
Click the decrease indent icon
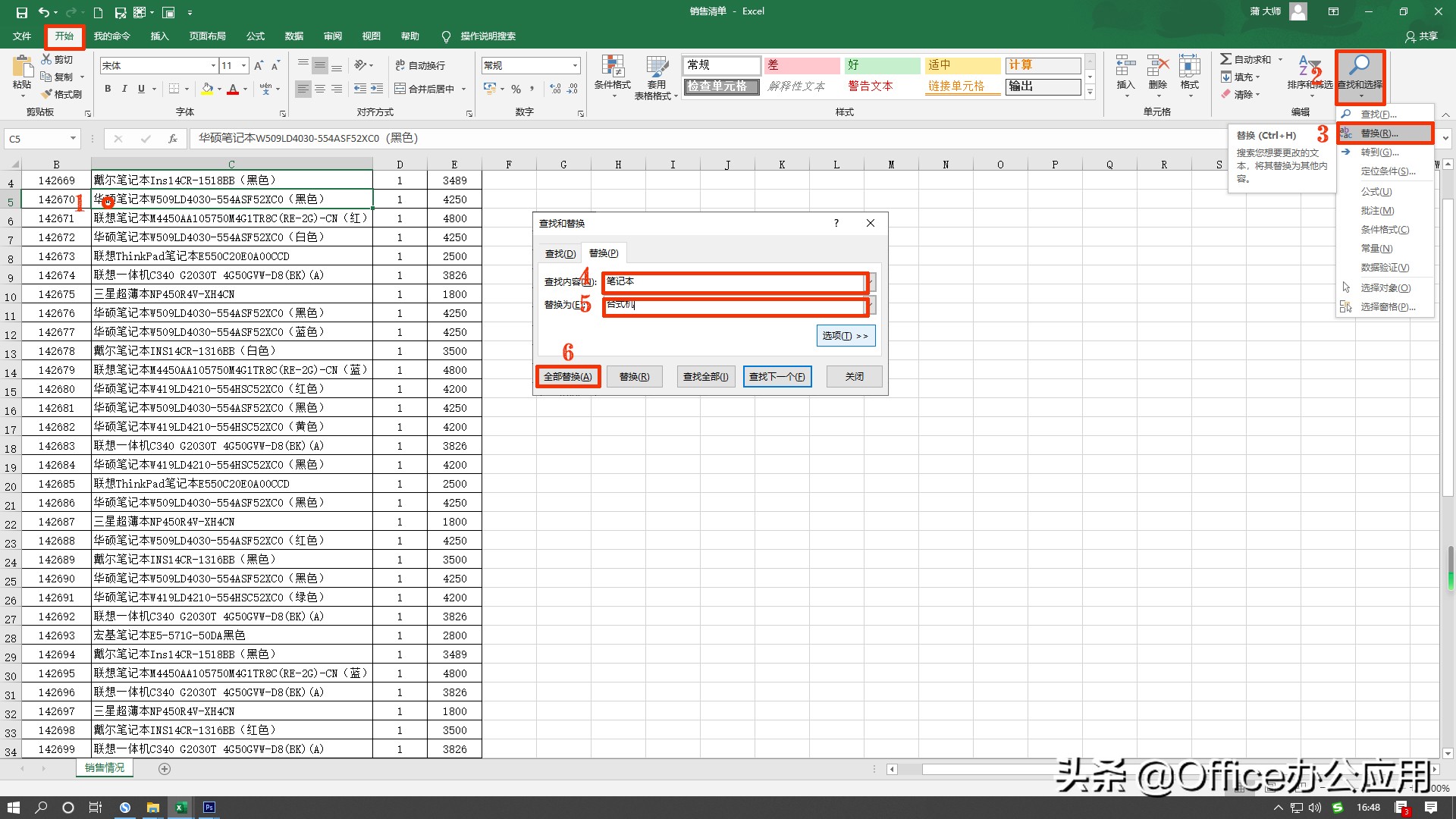[360, 89]
